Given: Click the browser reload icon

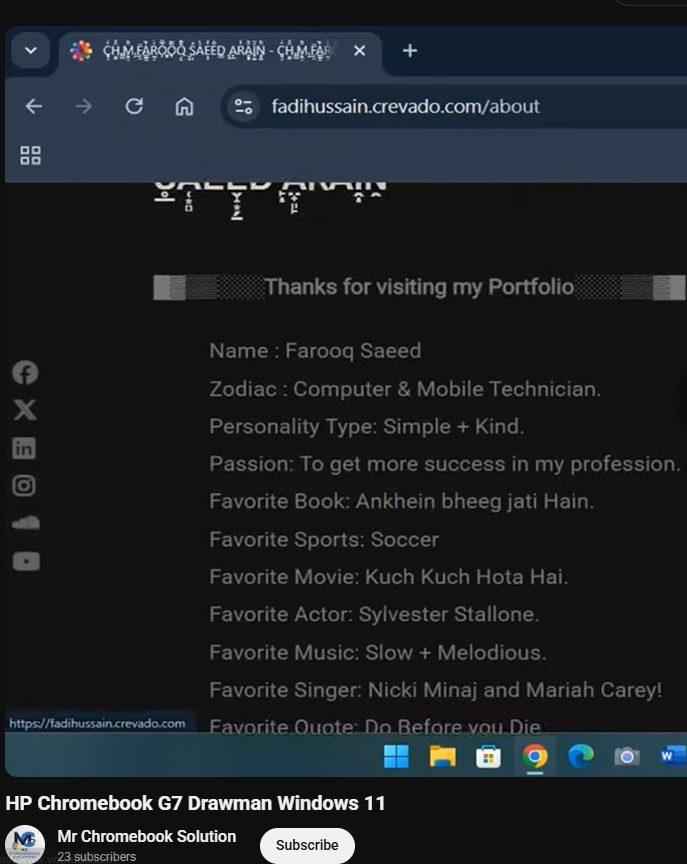Looking at the screenshot, I should (134, 106).
